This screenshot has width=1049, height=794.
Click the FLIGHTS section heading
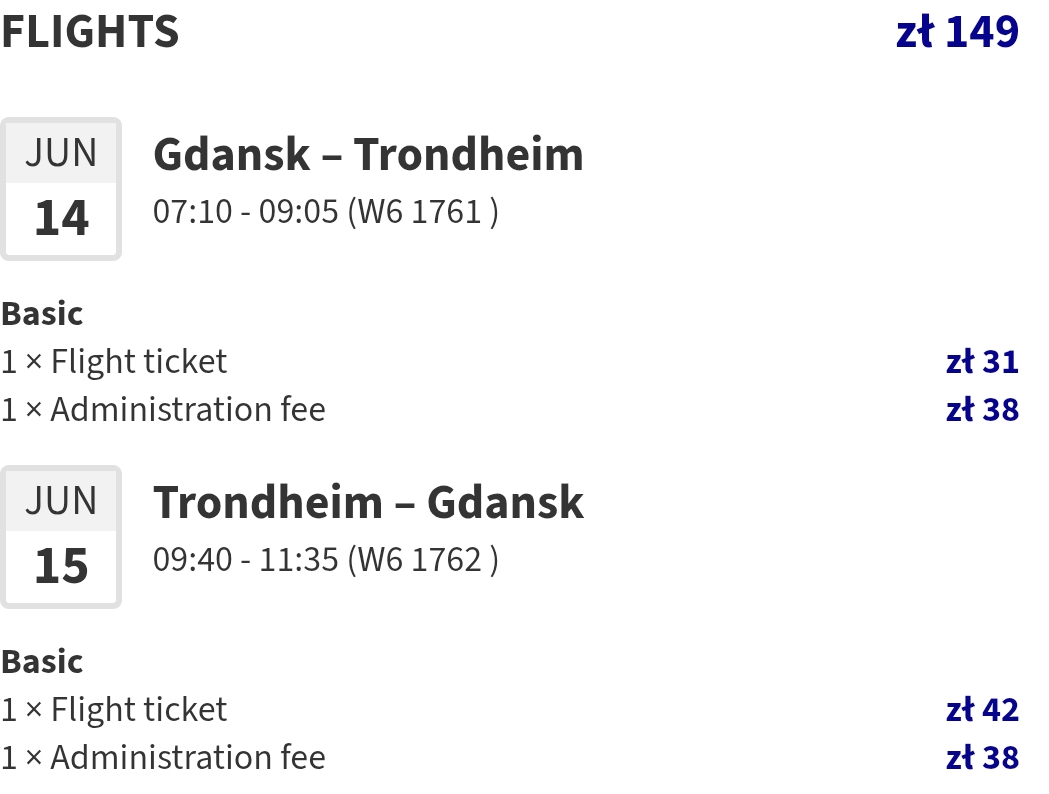[90, 31]
